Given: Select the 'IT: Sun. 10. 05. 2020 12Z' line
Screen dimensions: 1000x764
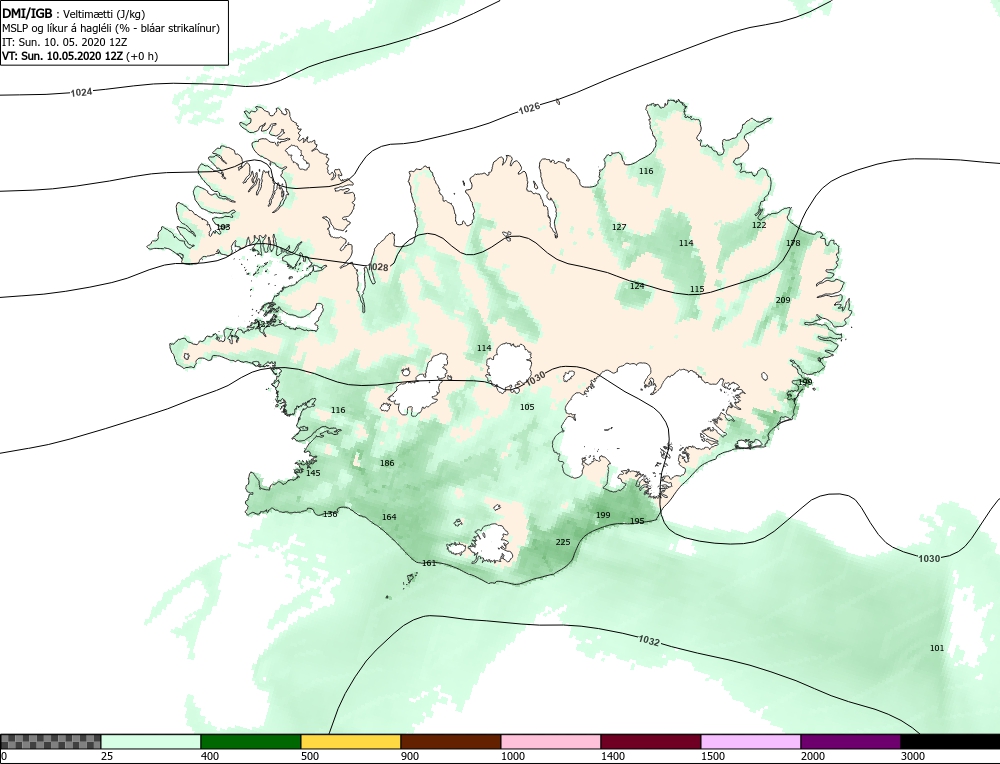Looking at the screenshot, I should (x=64, y=42).
